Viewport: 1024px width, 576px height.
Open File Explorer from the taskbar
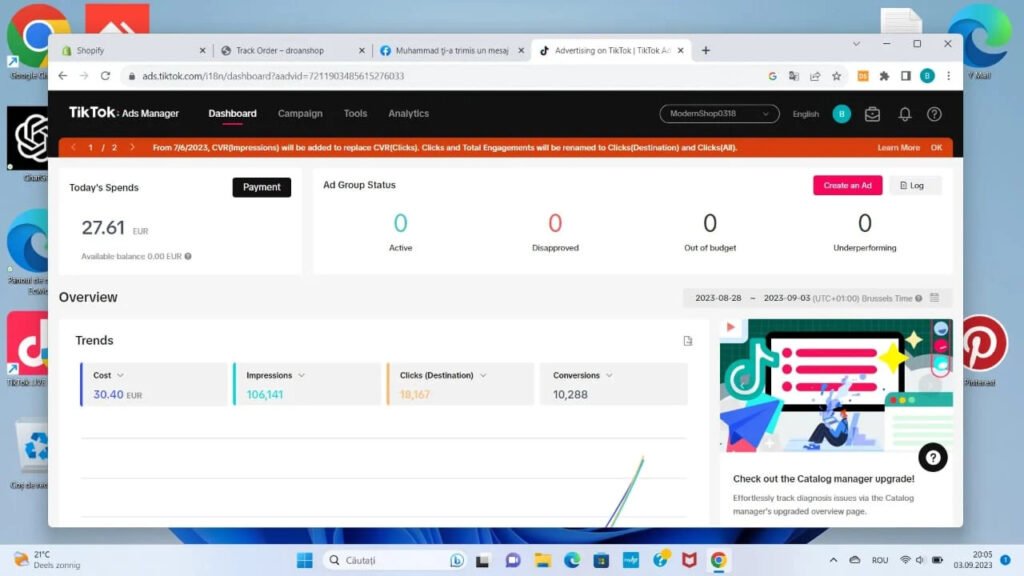tap(542, 560)
